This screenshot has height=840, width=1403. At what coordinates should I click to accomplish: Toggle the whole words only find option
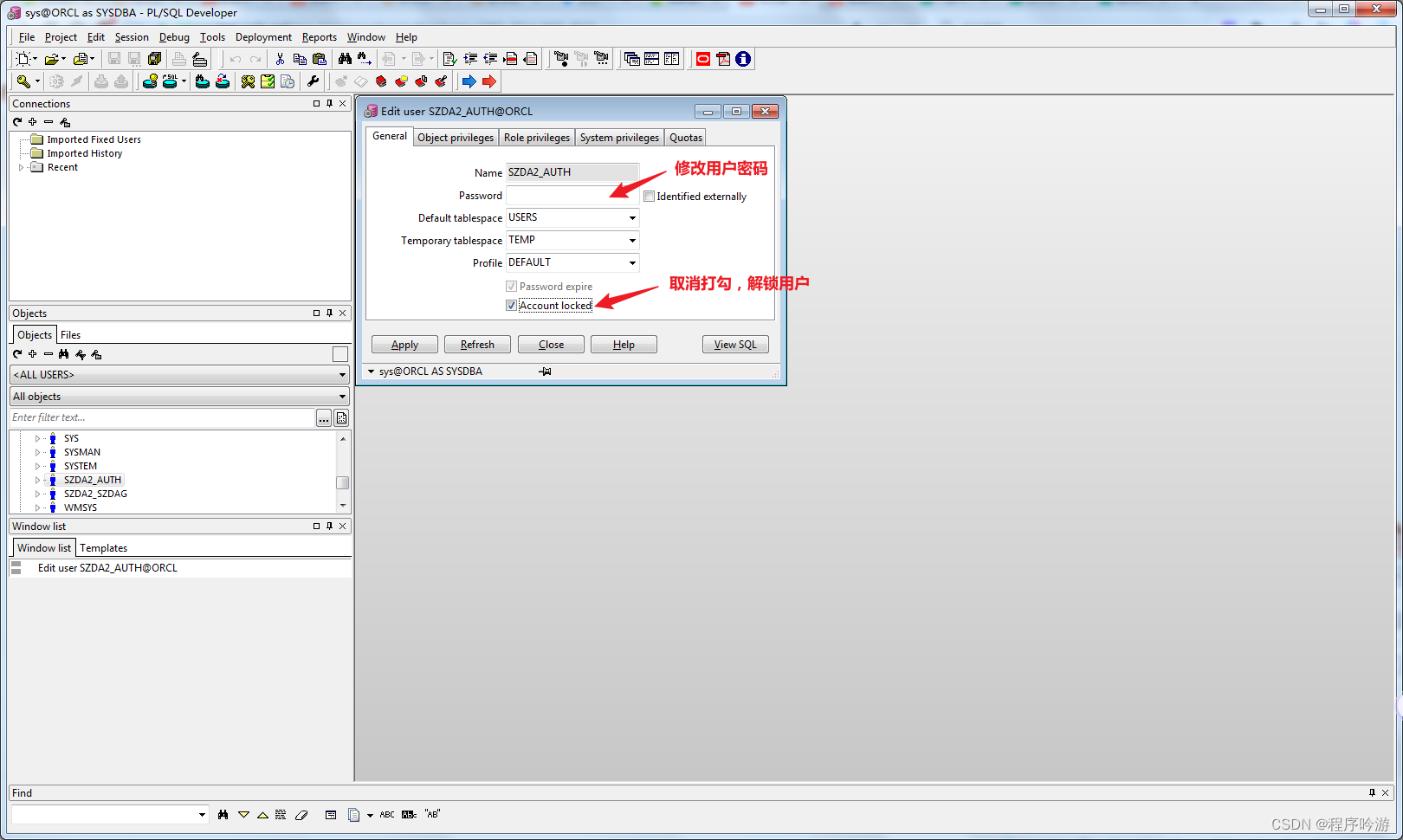click(x=409, y=815)
